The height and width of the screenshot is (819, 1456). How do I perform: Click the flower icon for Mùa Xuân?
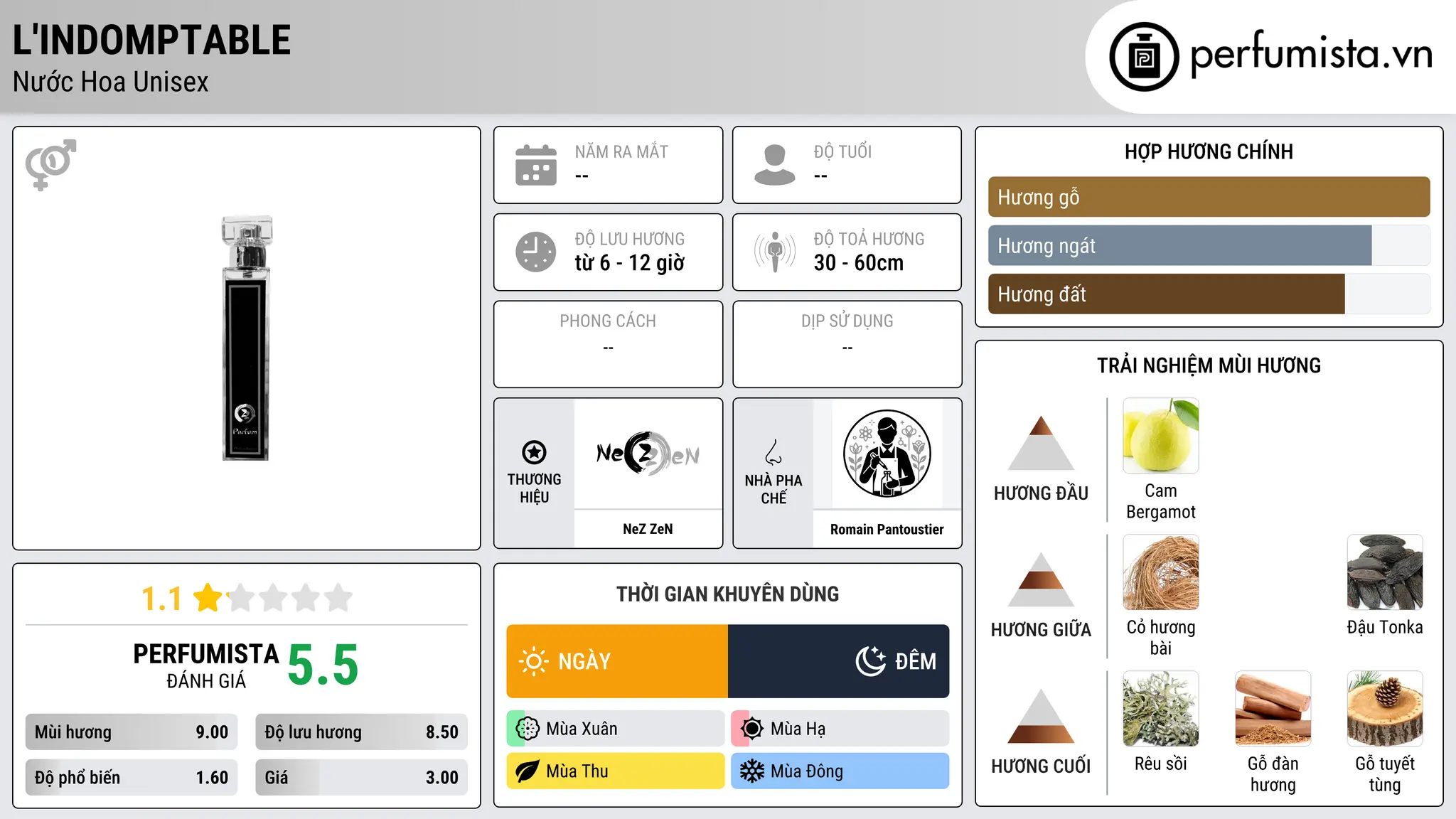528,729
